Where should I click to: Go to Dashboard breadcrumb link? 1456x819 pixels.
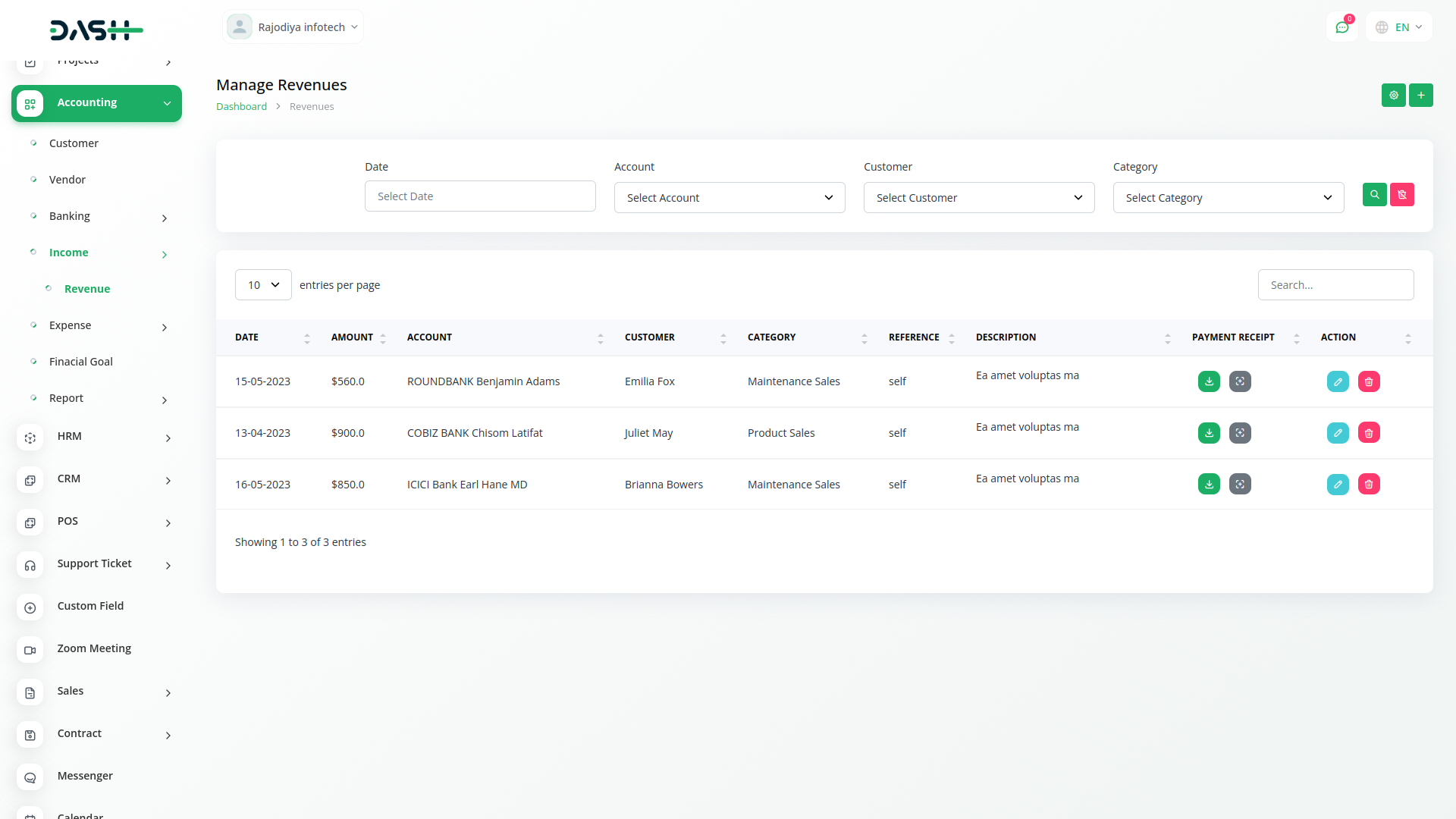click(241, 107)
